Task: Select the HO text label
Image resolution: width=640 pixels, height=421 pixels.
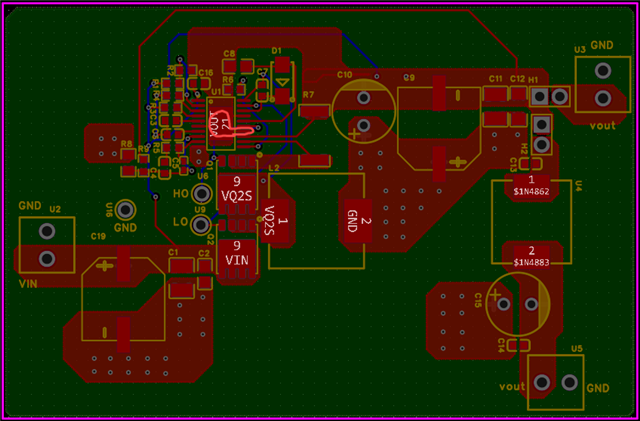Action: (180, 193)
